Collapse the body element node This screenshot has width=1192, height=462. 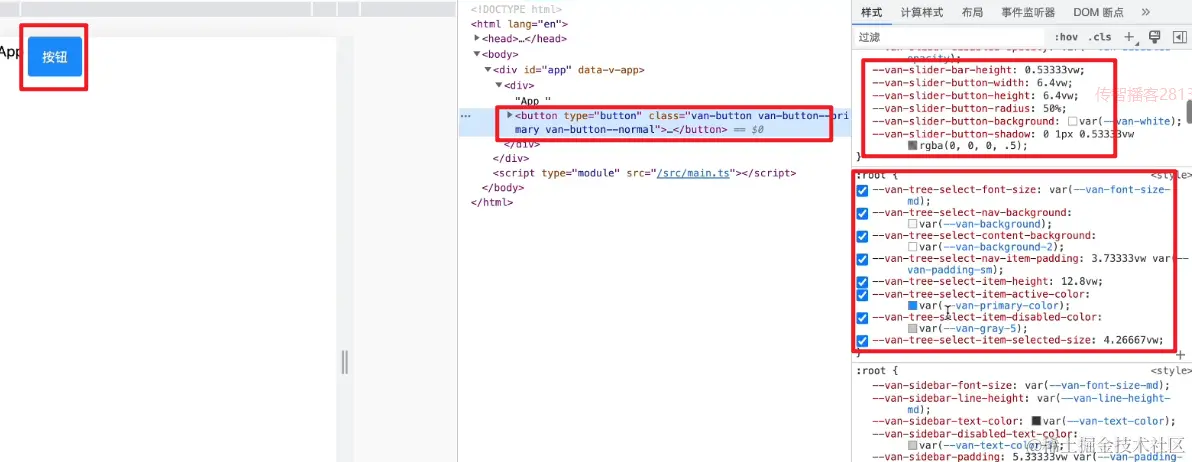click(x=477, y=54)
